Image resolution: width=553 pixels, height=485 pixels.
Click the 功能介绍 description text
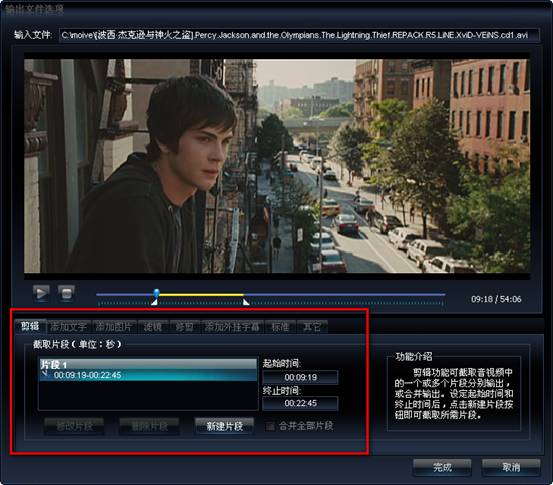pyautogui.click(x=454, y=394)
